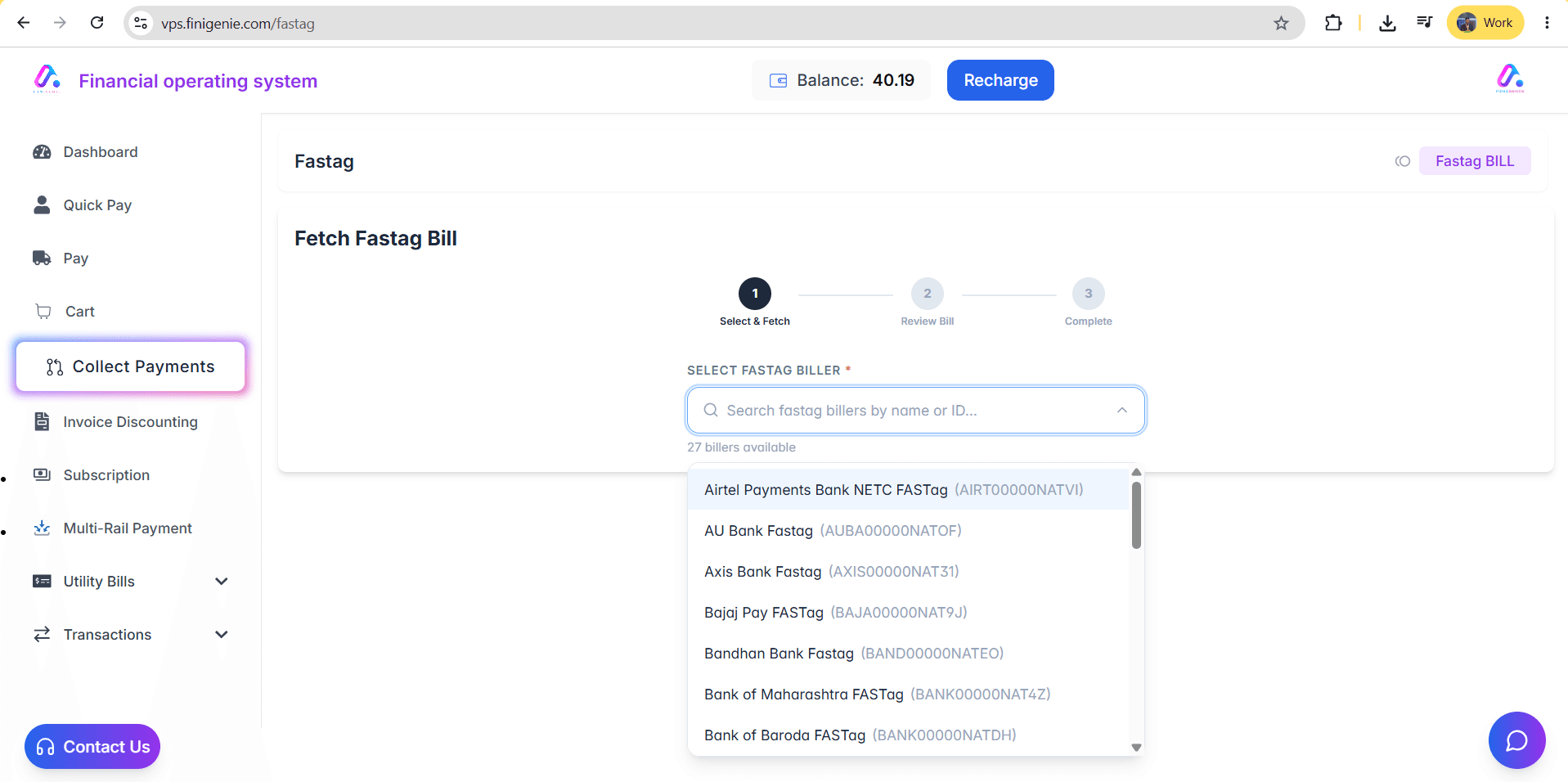Viewport: 1568px width, 782px height.
Task: Click the Invoice Discounting document icon
Action: 42,421
